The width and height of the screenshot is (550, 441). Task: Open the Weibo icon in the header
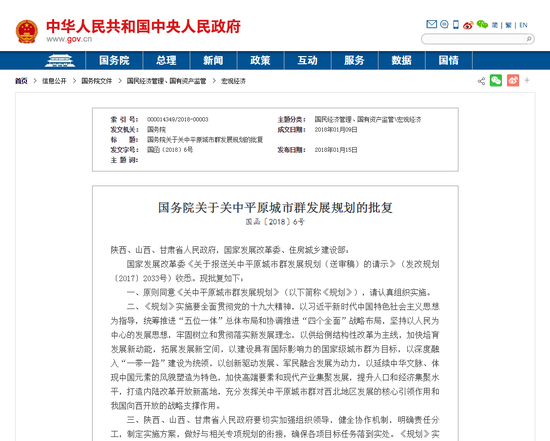pos(468,25)
